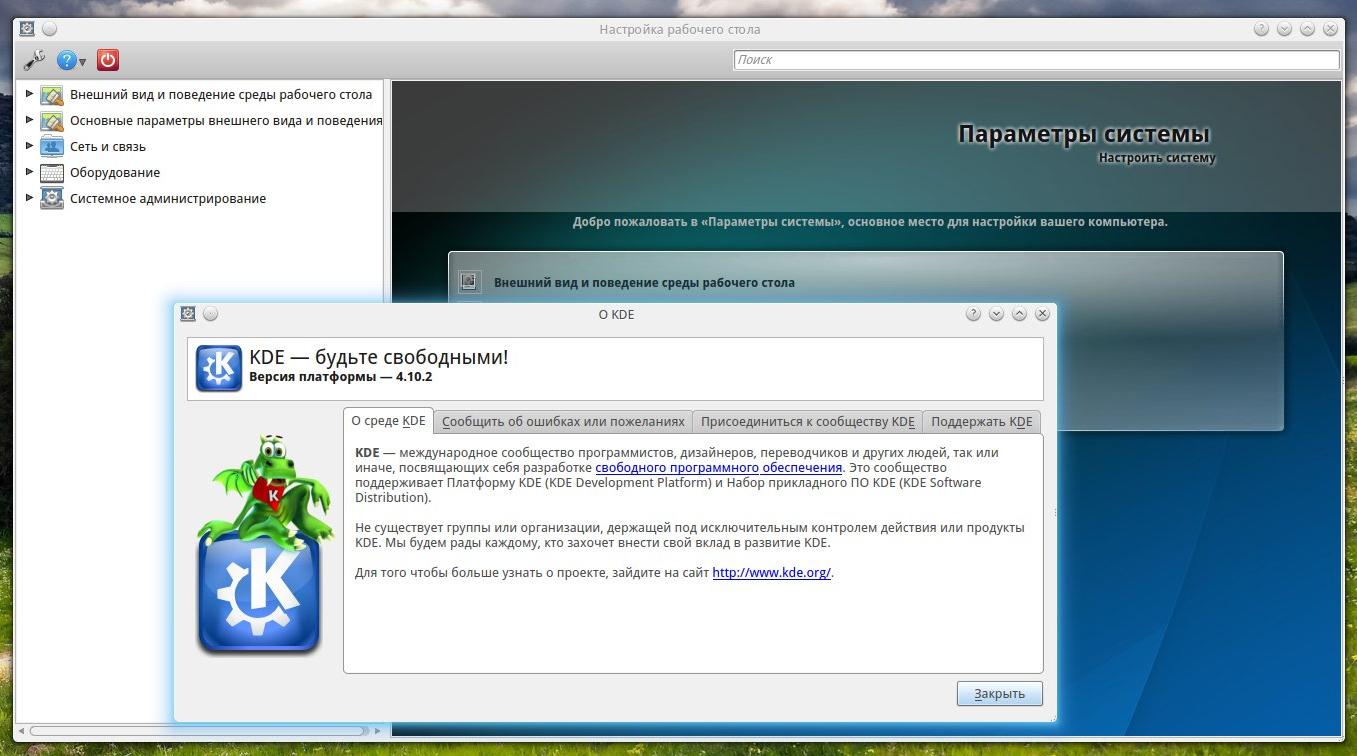Expand 'Внешний вид и поведение среды рабочего стола' tree node
This screenshot has height=756, width=1357.
coord(30,94)
